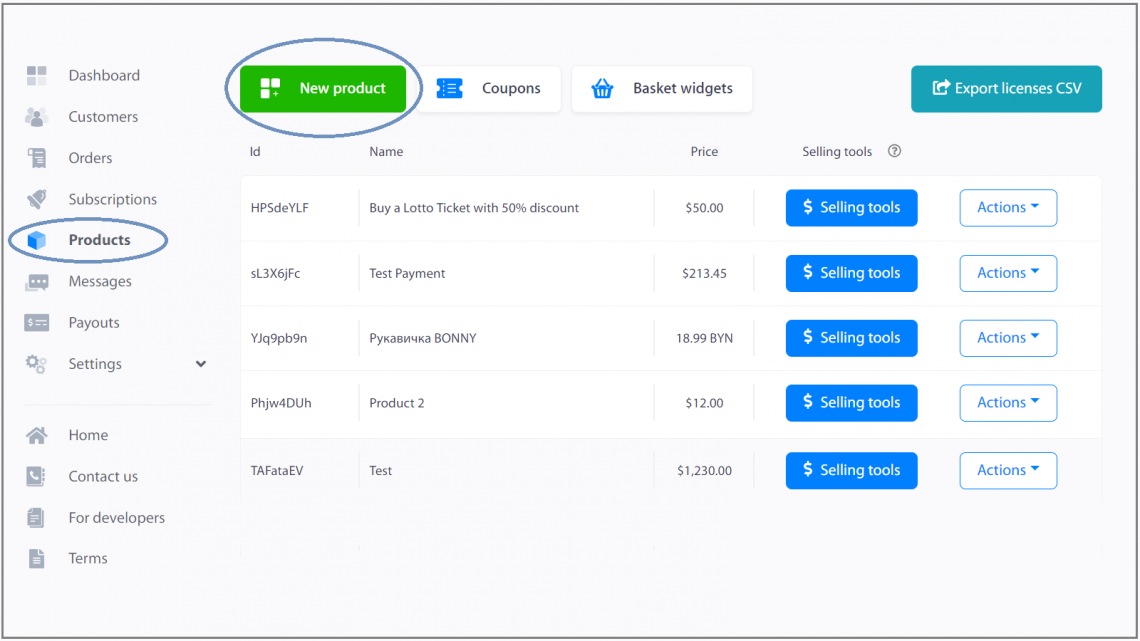The width and height of the screenshot is (1140, 641).
Task: Click the Export licenses CSV button
Action: [x=1006, y=88]
